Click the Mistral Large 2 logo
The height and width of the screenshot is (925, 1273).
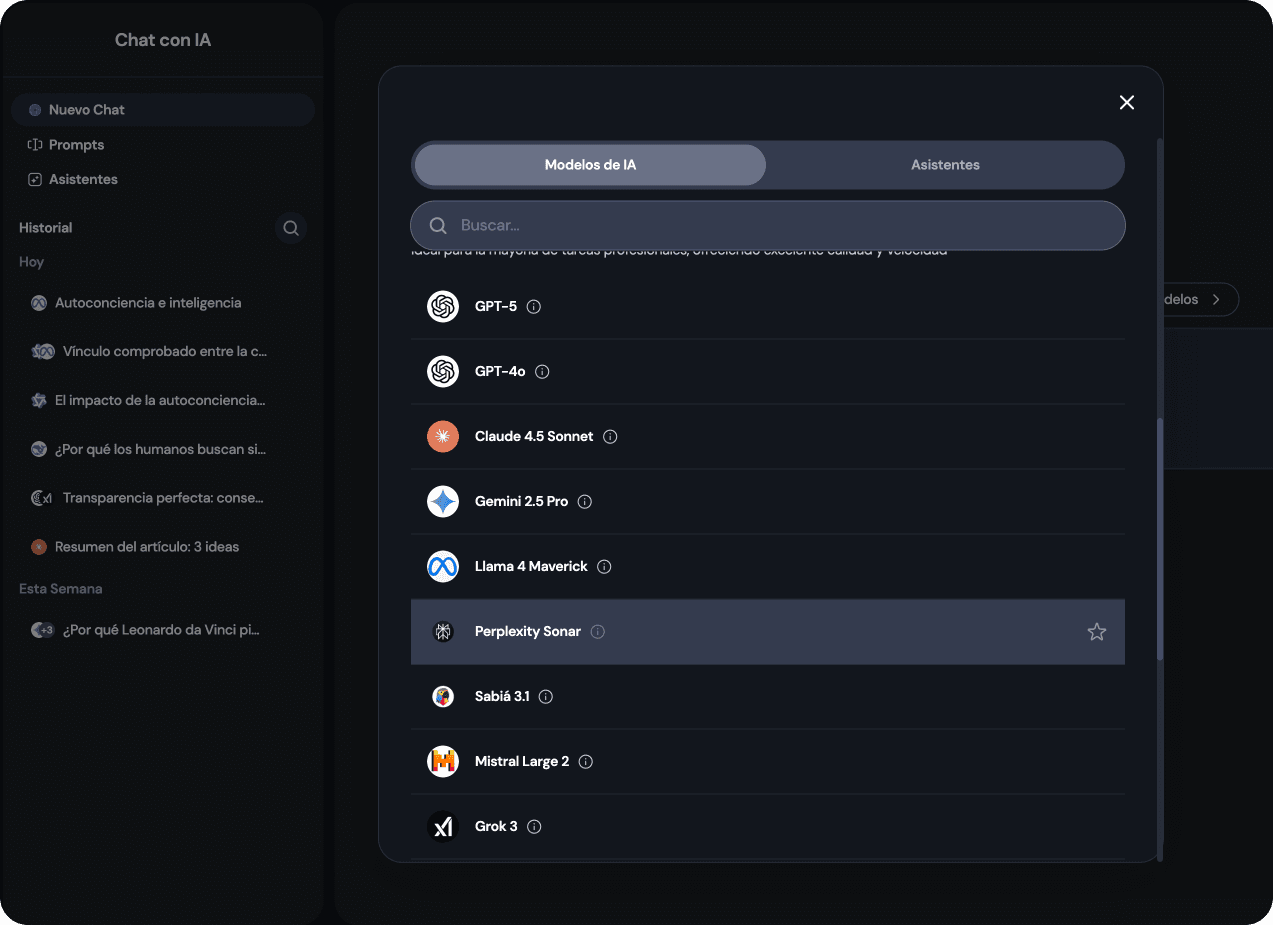(443, 761)
